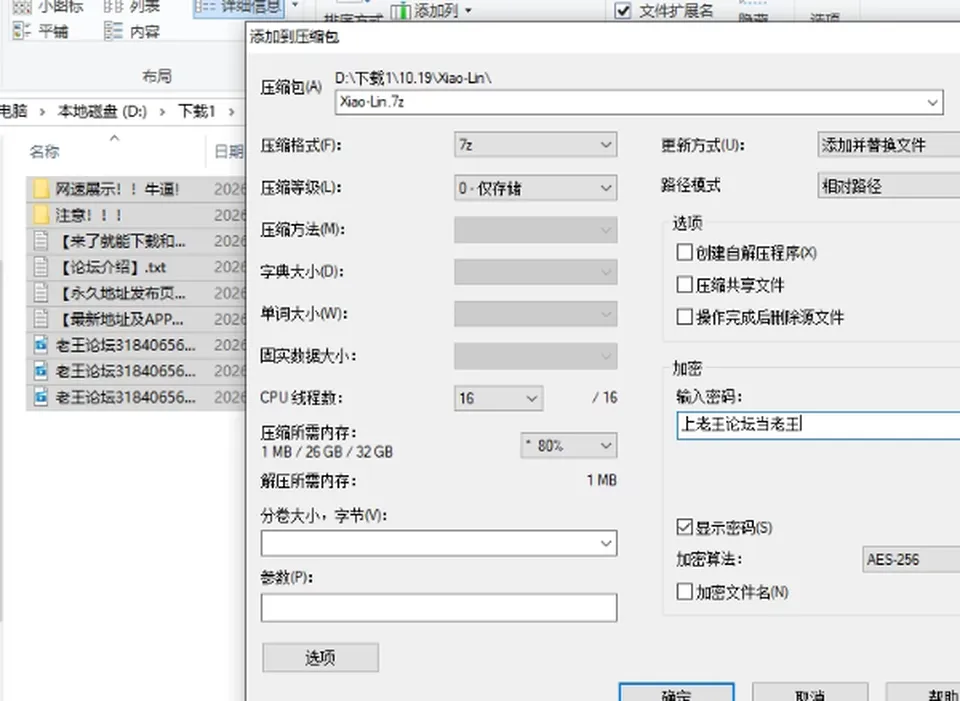
Task: Click the 平铺 layout icon in Explorer
Action: [x=21, y=30]
